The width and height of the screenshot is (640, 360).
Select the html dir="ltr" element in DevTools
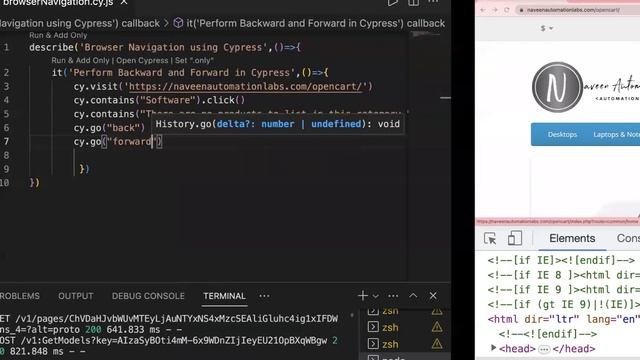563,319
